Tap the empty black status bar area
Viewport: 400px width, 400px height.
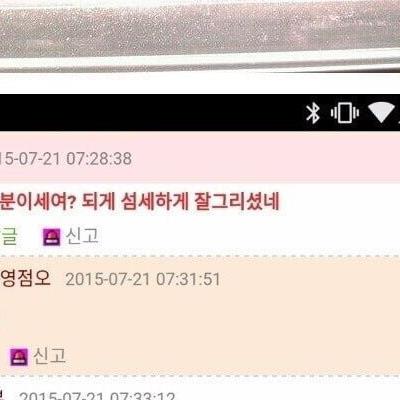tap(150, 113)
